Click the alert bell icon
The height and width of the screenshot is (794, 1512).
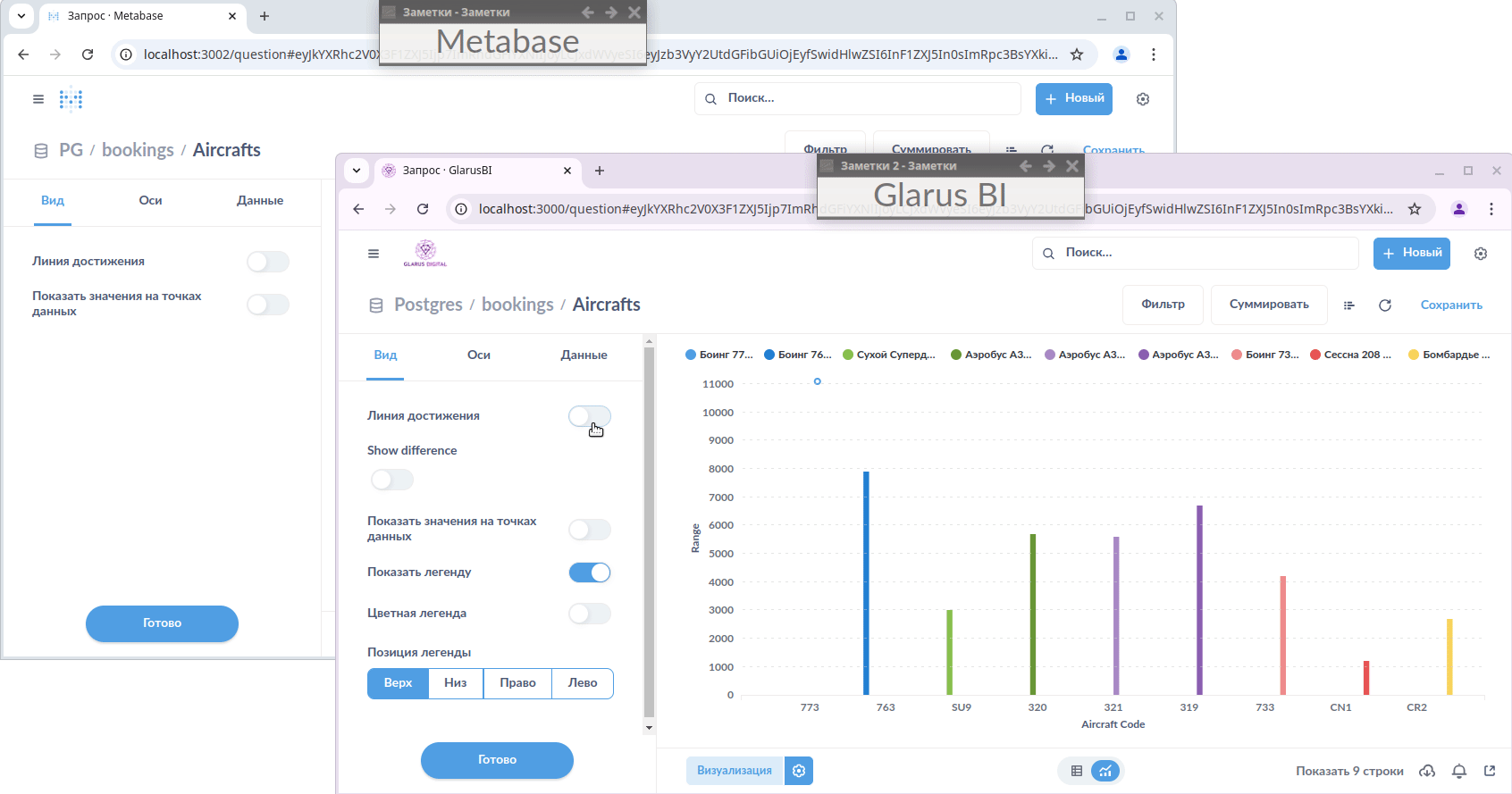point(1458,771)
